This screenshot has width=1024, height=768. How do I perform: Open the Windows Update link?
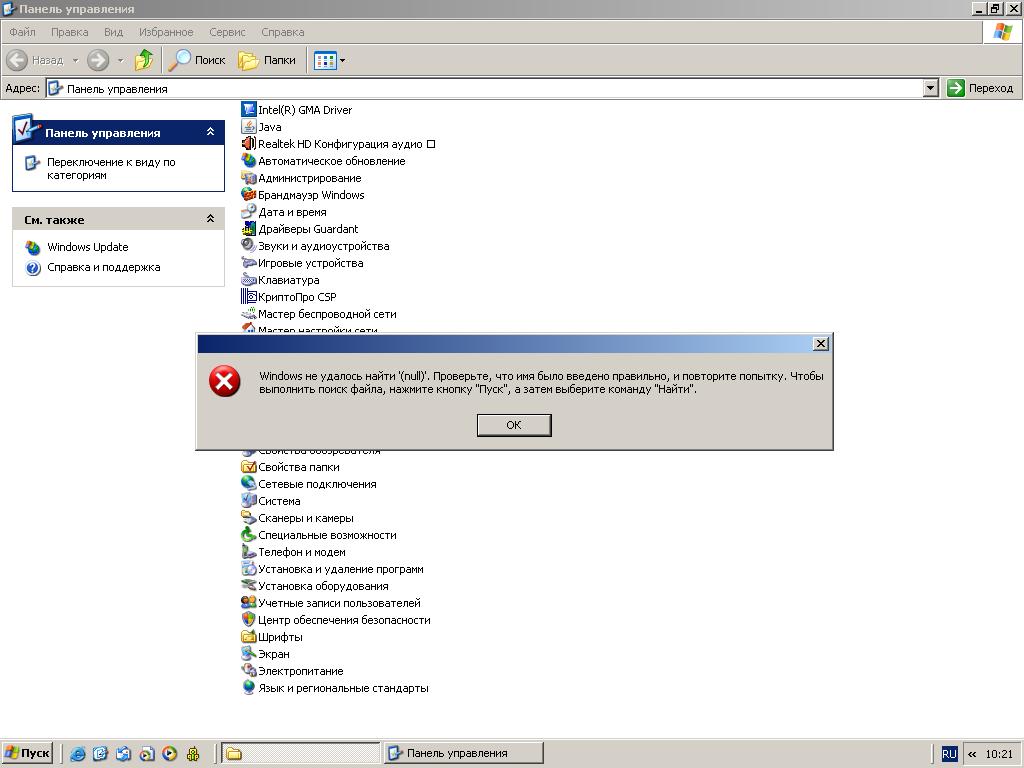pyautogui.click(x=88, y=247)
